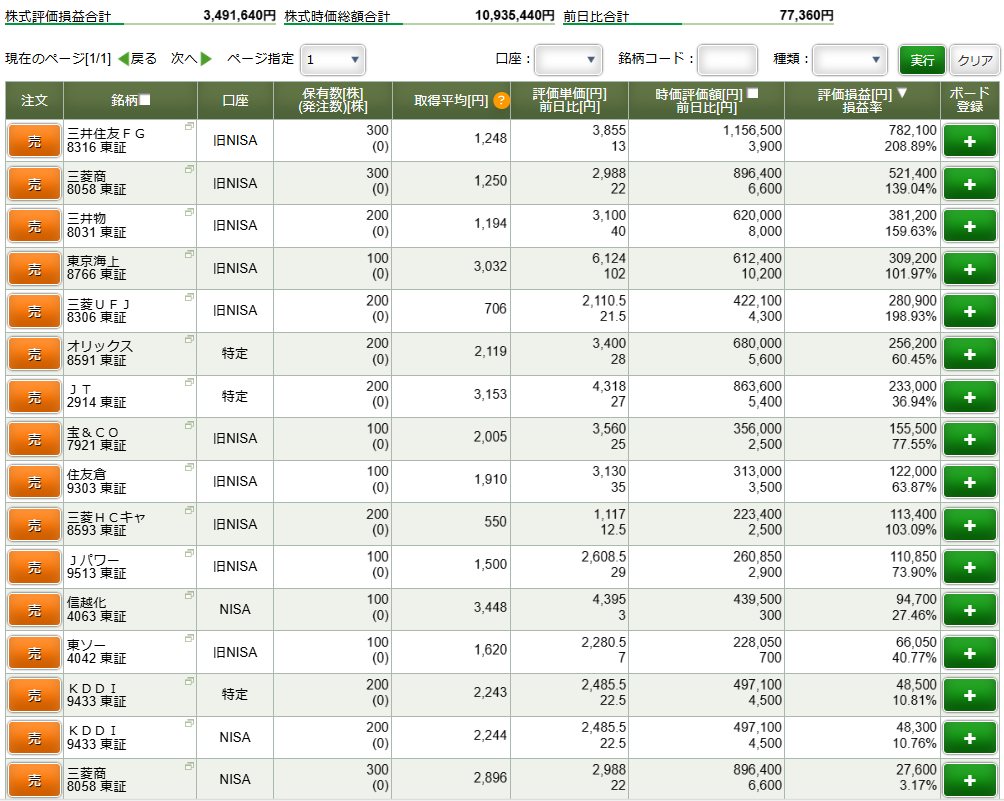
Task: Open popup window icon for 東ソー
Action: (x=189, y=638)
